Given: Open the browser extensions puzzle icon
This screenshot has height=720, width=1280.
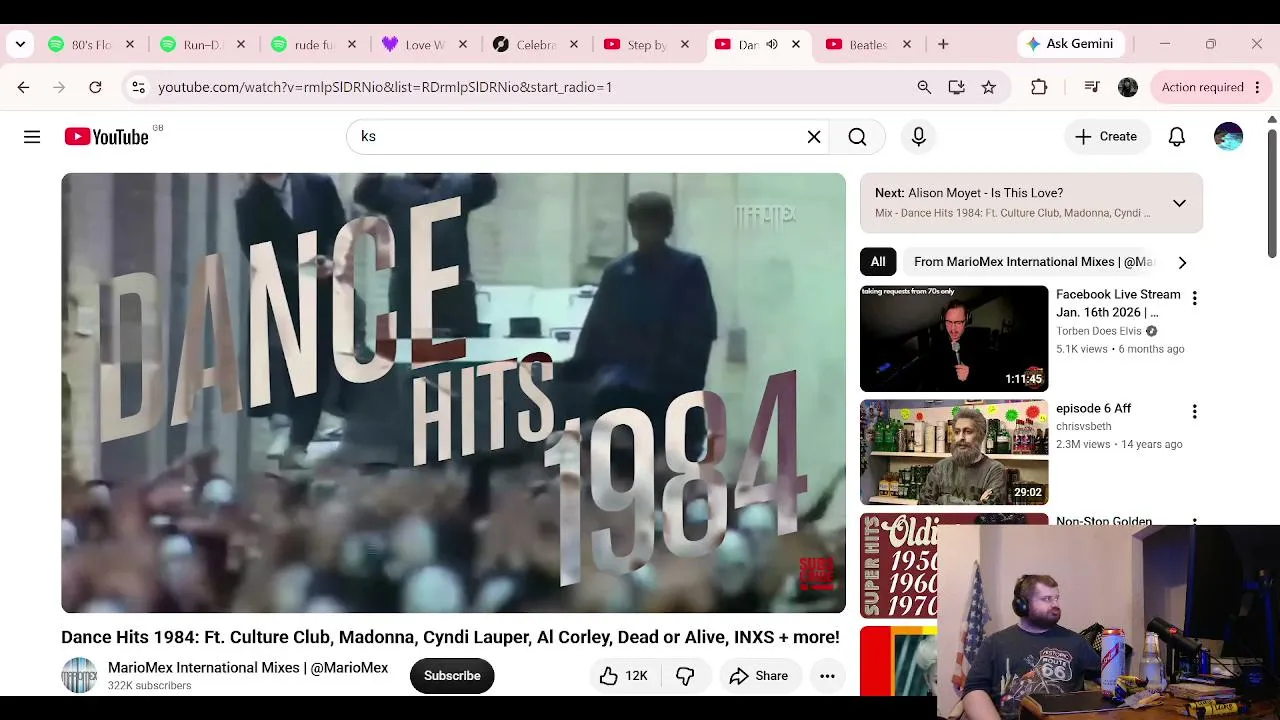Looking at the screenshot, I should [1039, 87].
